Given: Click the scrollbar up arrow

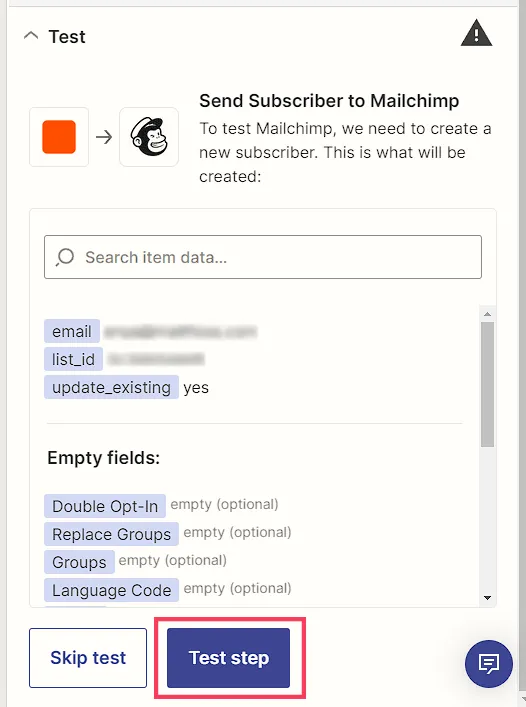Looking at the screenshot, I should [487, 314].
